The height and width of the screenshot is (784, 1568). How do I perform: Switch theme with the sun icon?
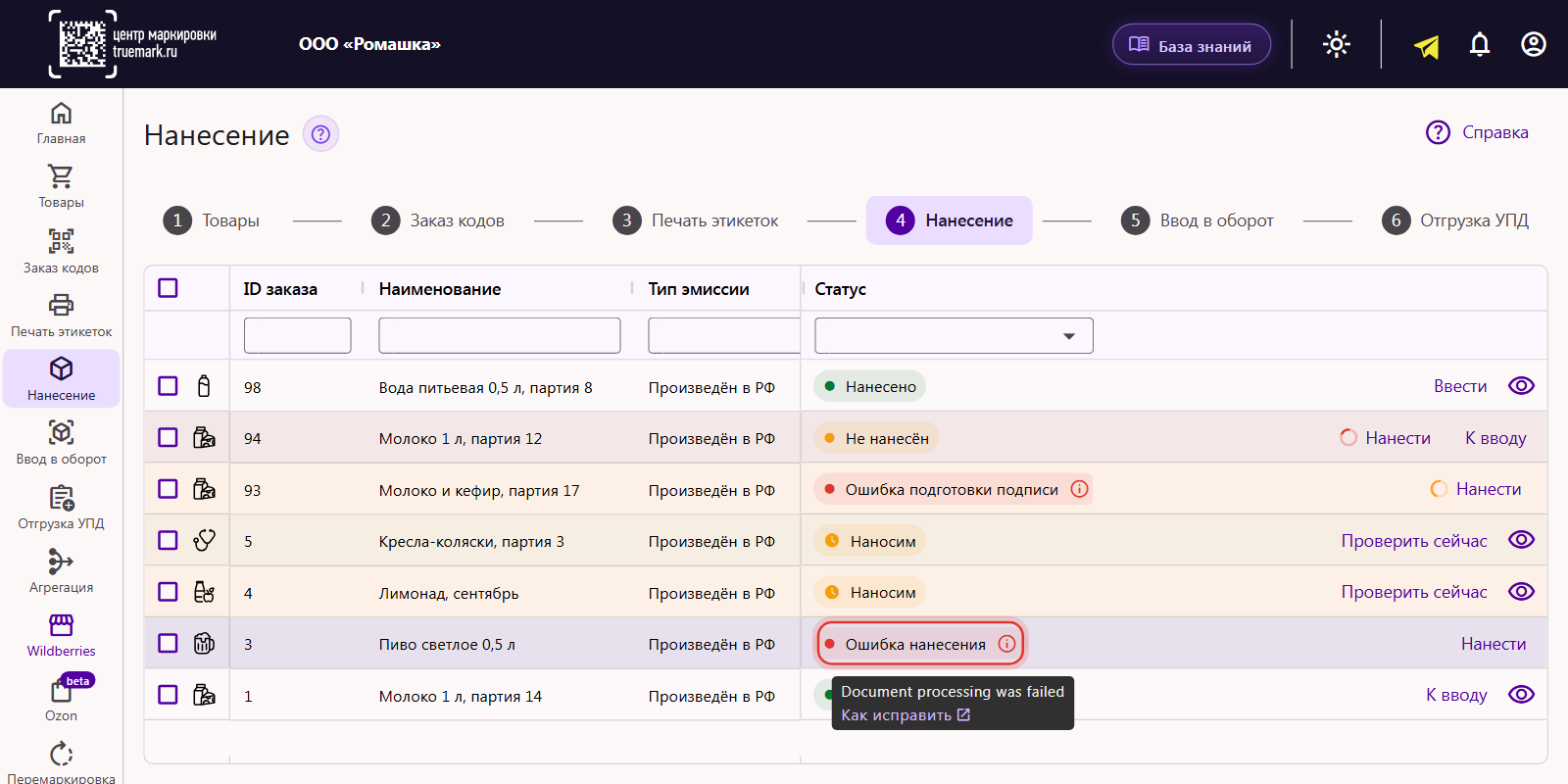tap(1337, 44)
